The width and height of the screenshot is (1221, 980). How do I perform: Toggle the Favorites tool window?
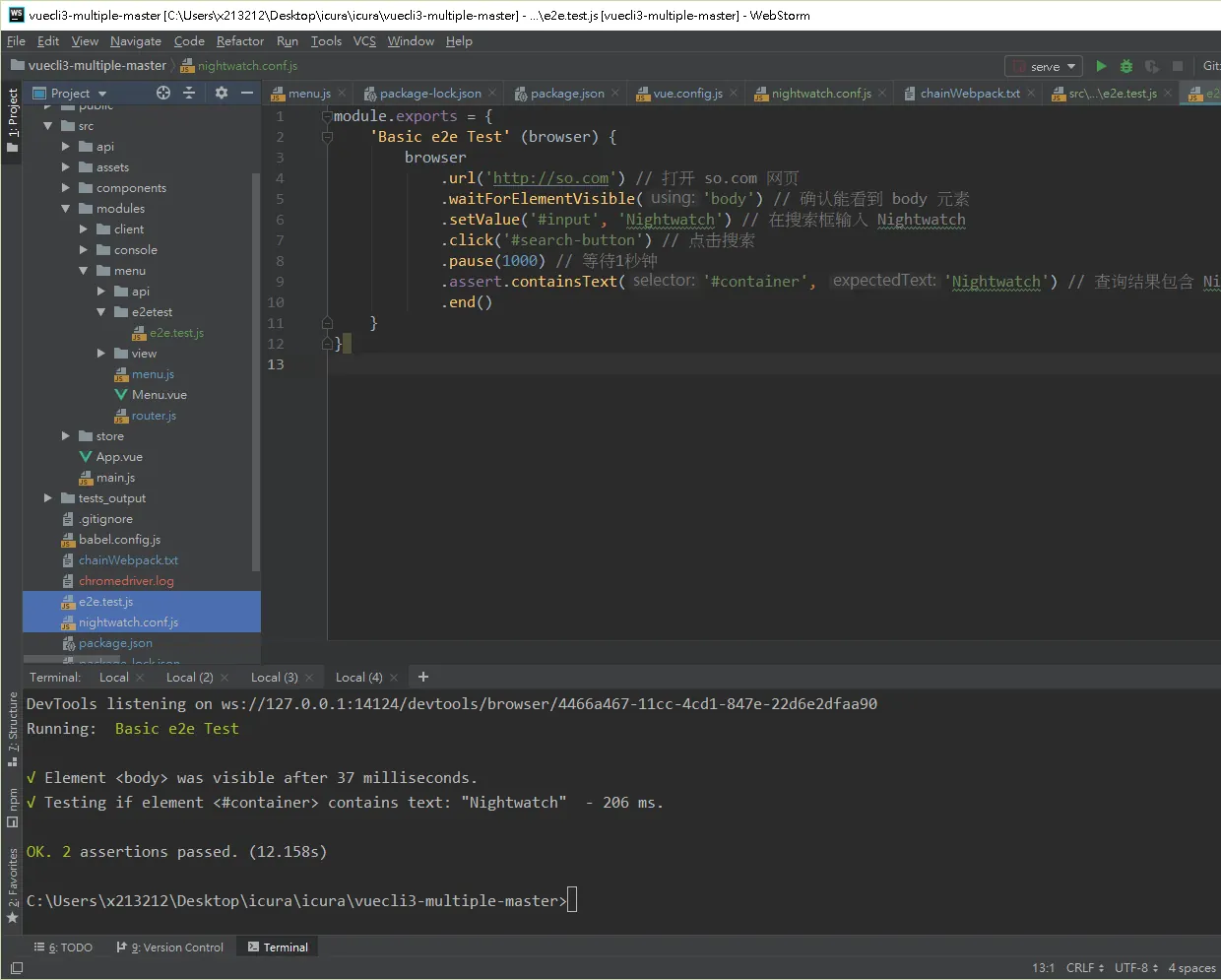pos(13,884)
